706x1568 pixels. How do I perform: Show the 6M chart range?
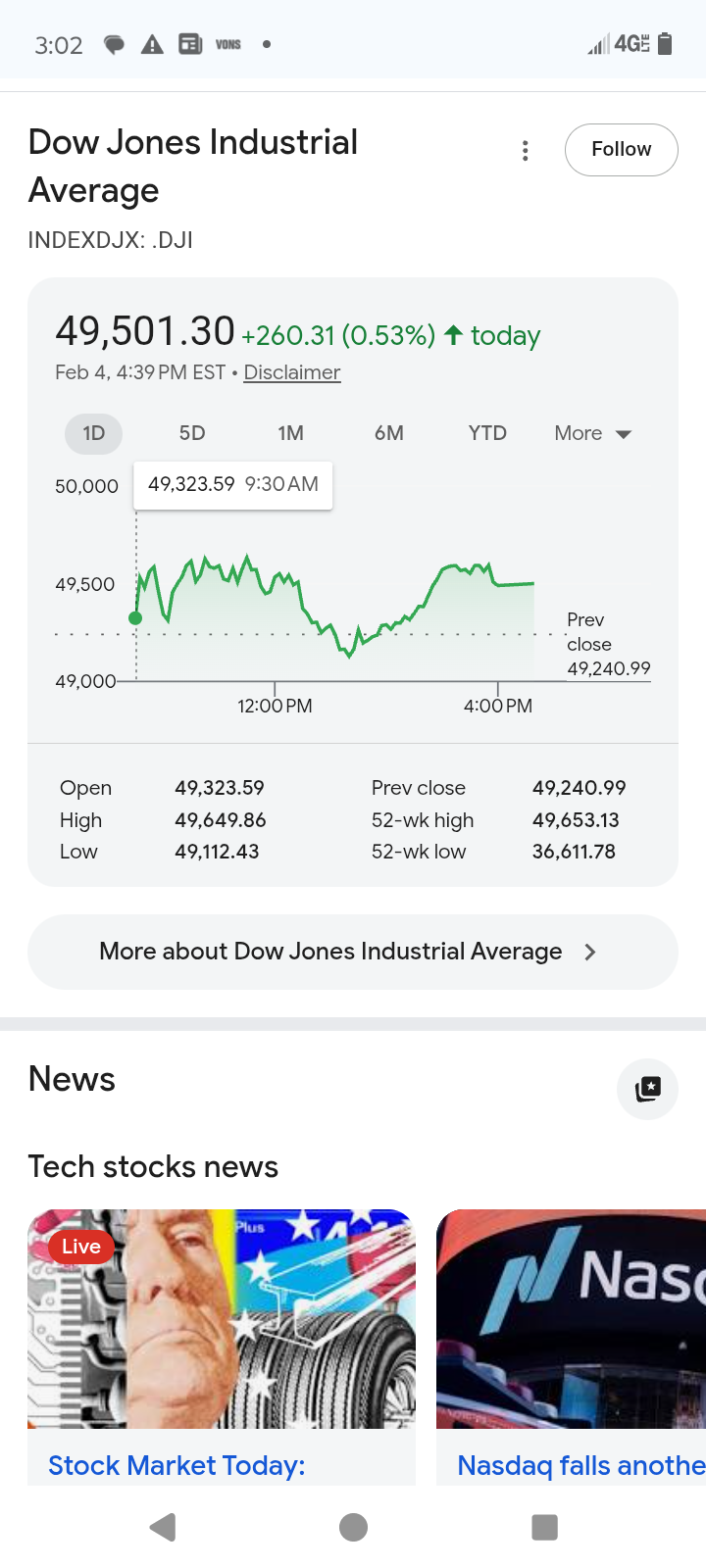pos(389,434)
